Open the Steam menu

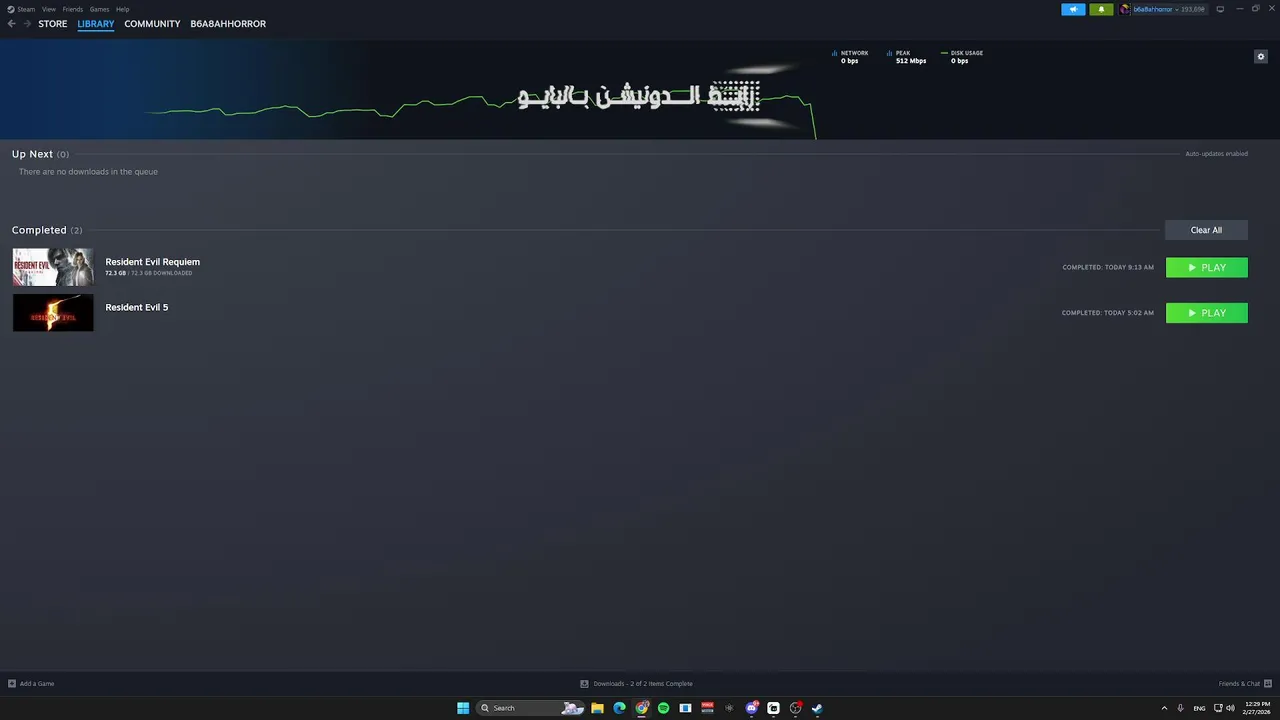click(21, 9)
